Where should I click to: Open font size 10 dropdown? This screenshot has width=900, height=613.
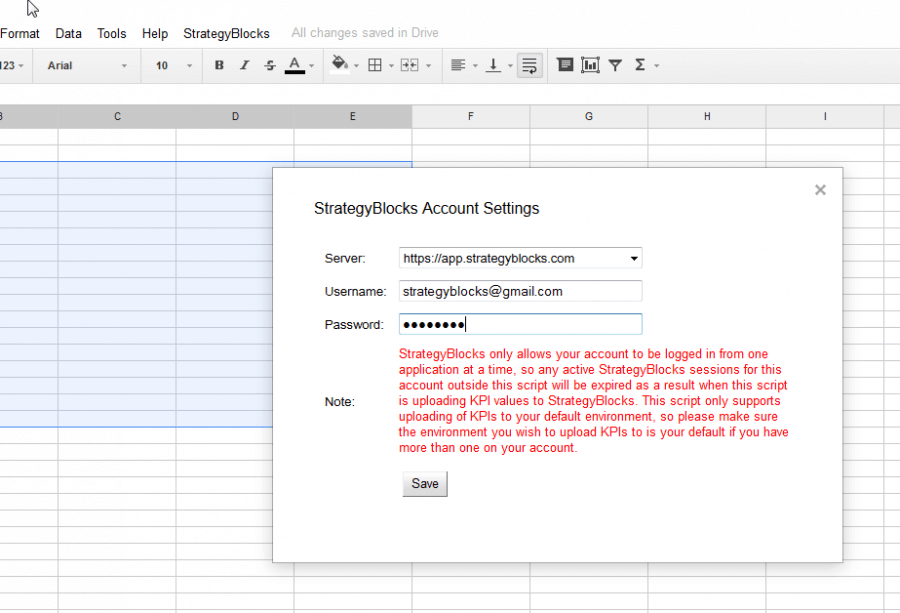(173, 65)
